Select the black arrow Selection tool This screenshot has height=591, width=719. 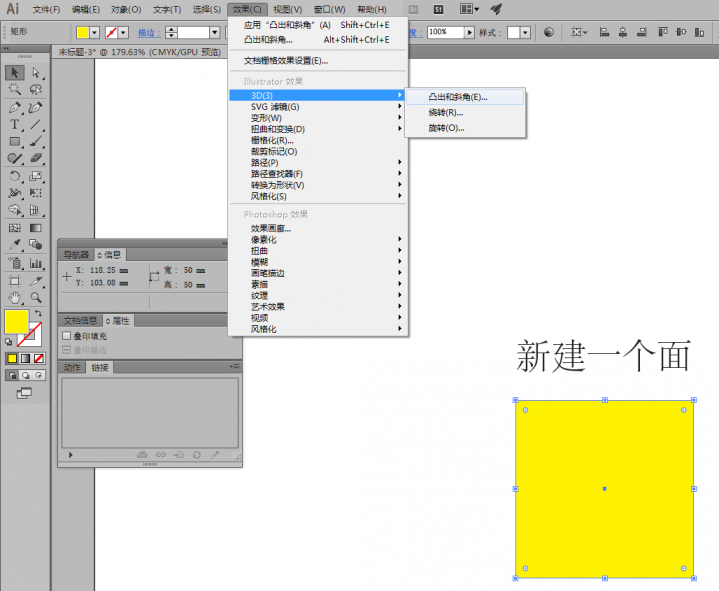click(15, 73)
